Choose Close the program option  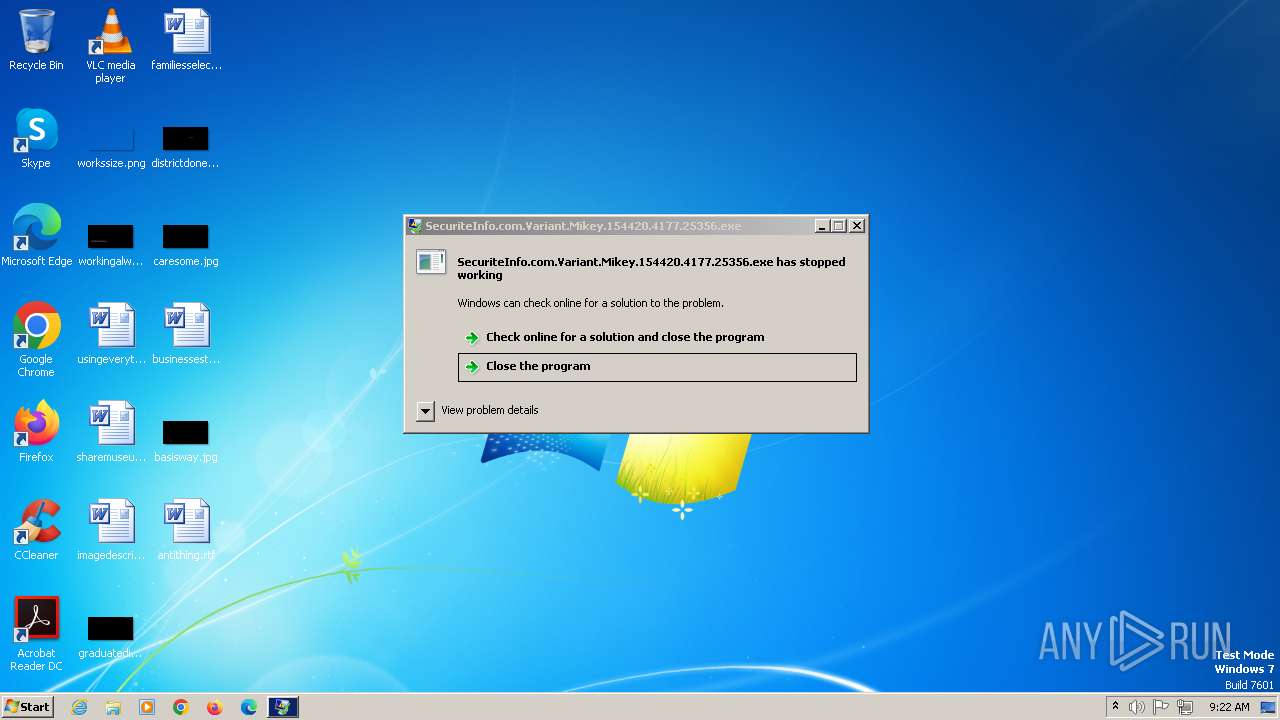click(x=657, y=367)
